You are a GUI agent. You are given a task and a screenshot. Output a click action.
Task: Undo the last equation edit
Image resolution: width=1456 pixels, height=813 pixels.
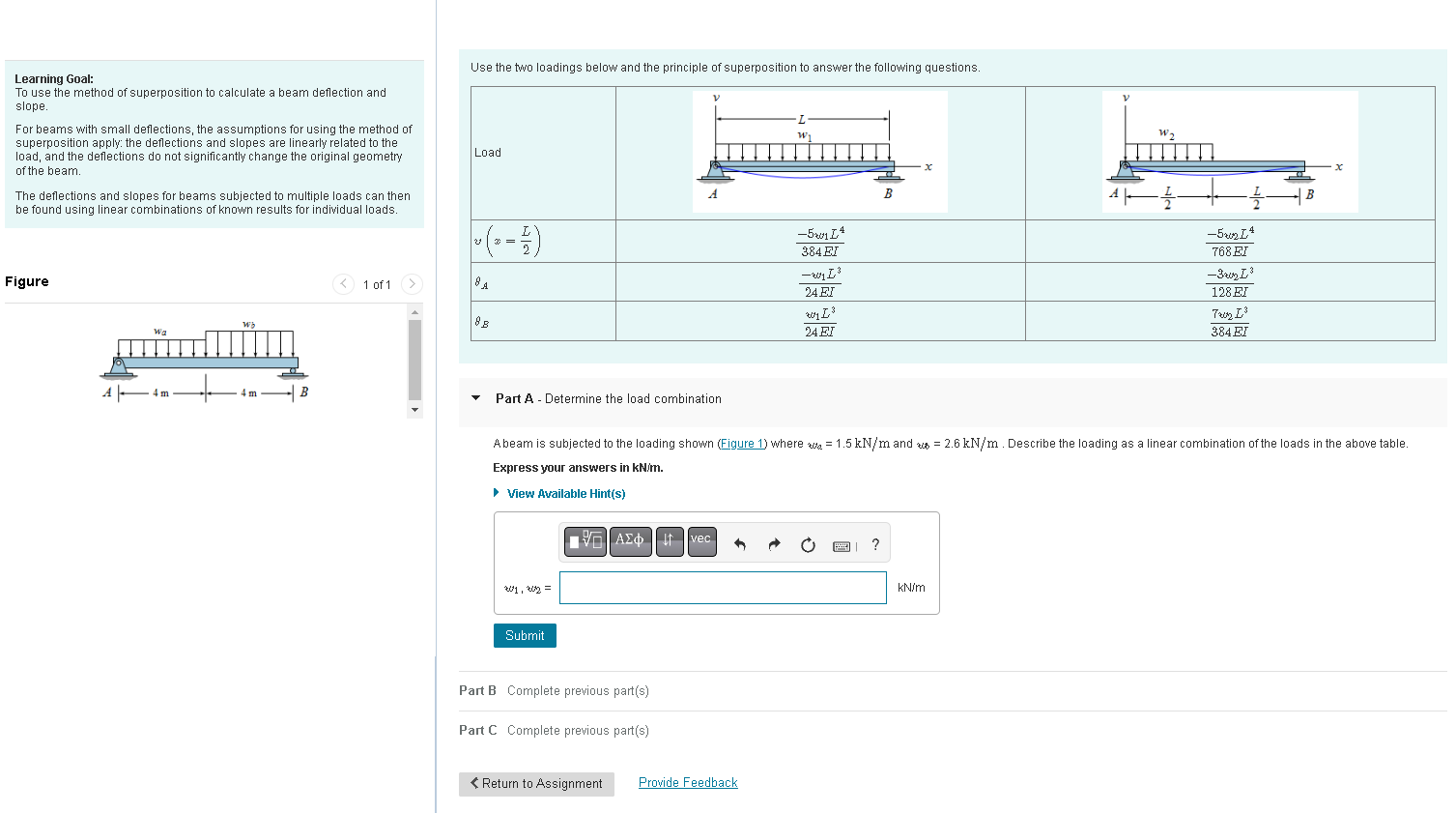(x=738, y=543)
